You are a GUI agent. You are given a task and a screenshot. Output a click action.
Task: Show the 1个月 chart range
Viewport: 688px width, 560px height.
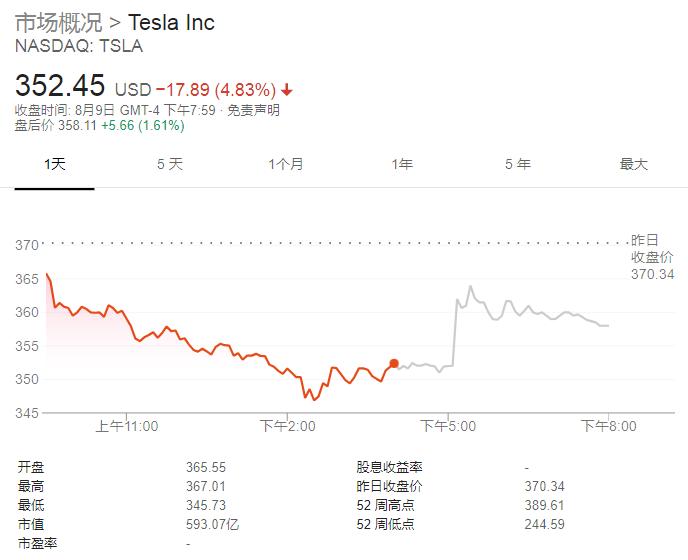286,164
